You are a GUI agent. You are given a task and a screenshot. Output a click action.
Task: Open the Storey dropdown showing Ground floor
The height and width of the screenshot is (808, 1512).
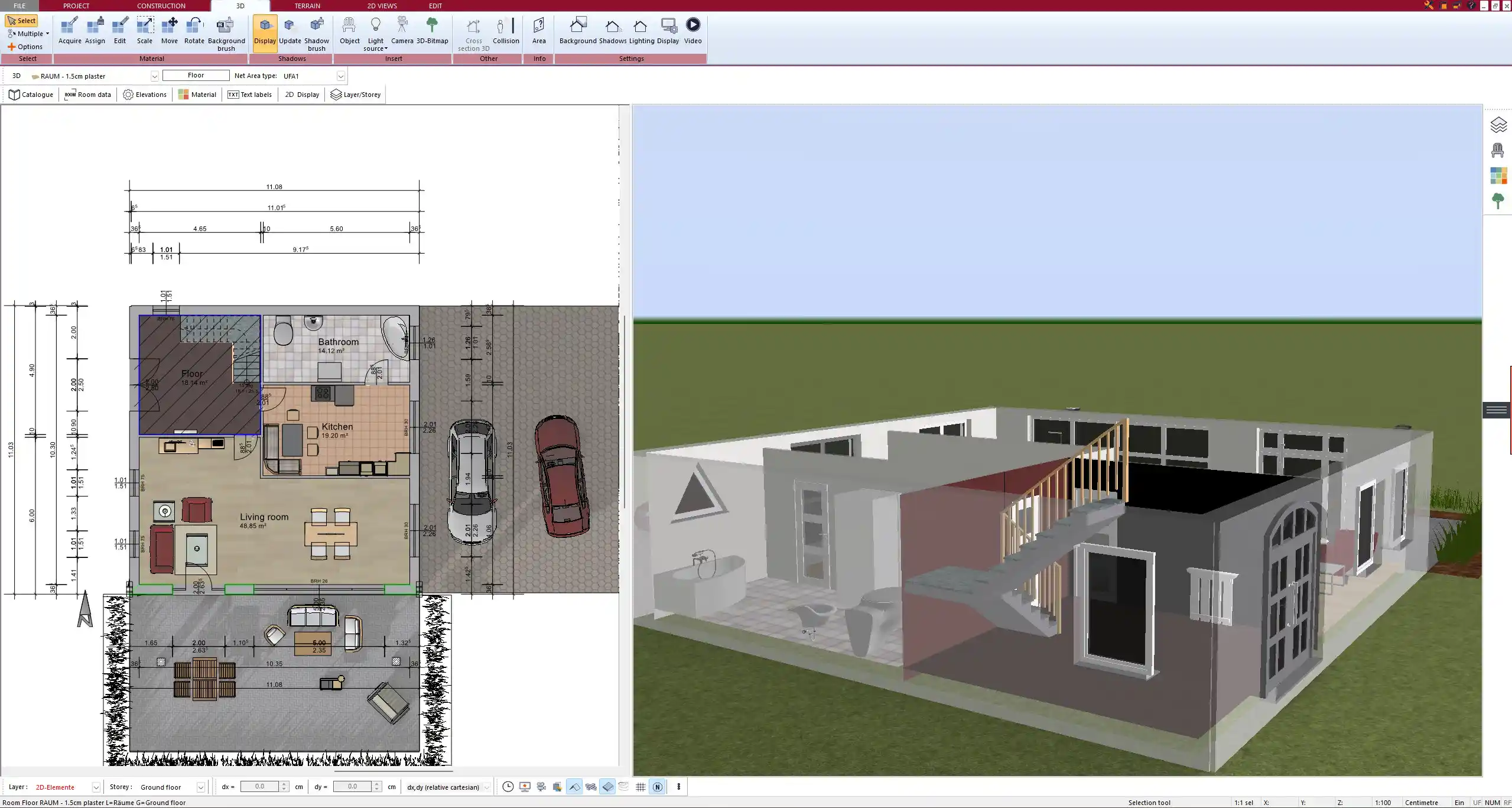tap(201, 787)
